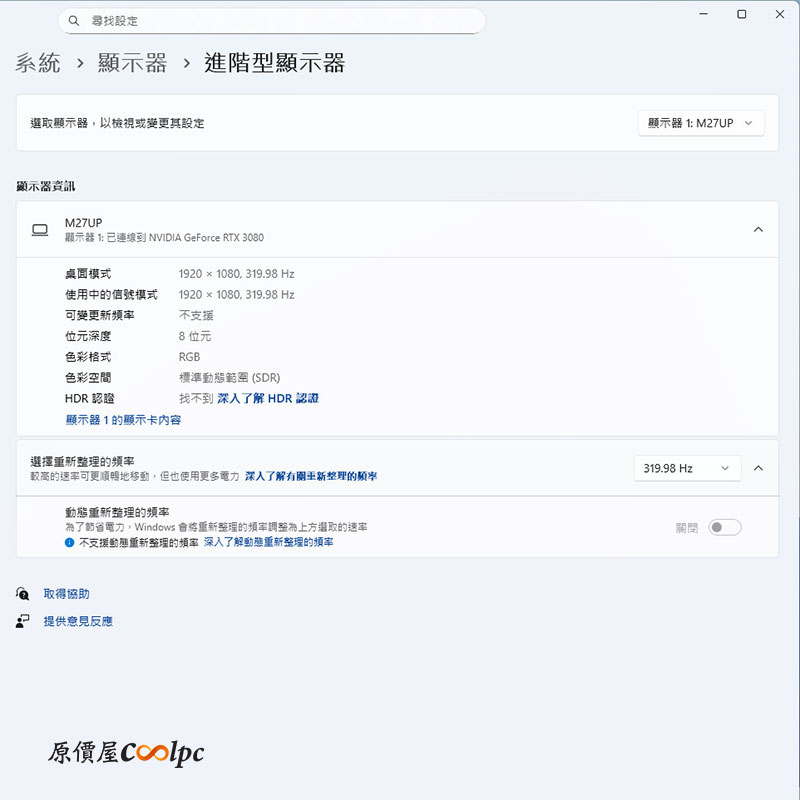The height and width of the screenshot is (800, 800).
Task: Open 顯示器 1 的顯示卡內容 link
Action: [123, 420]
